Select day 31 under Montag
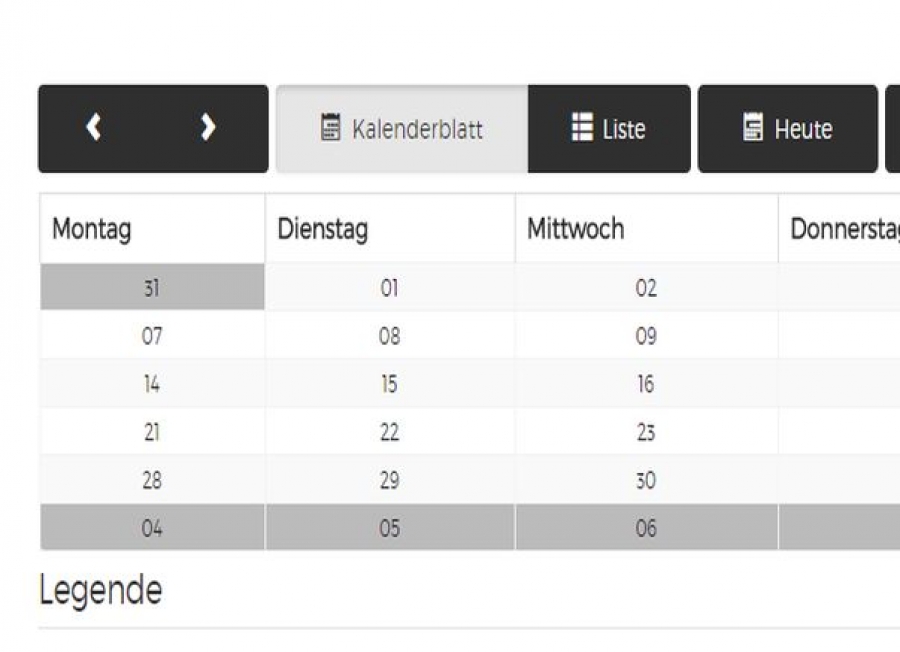 [x=152, y=288]
